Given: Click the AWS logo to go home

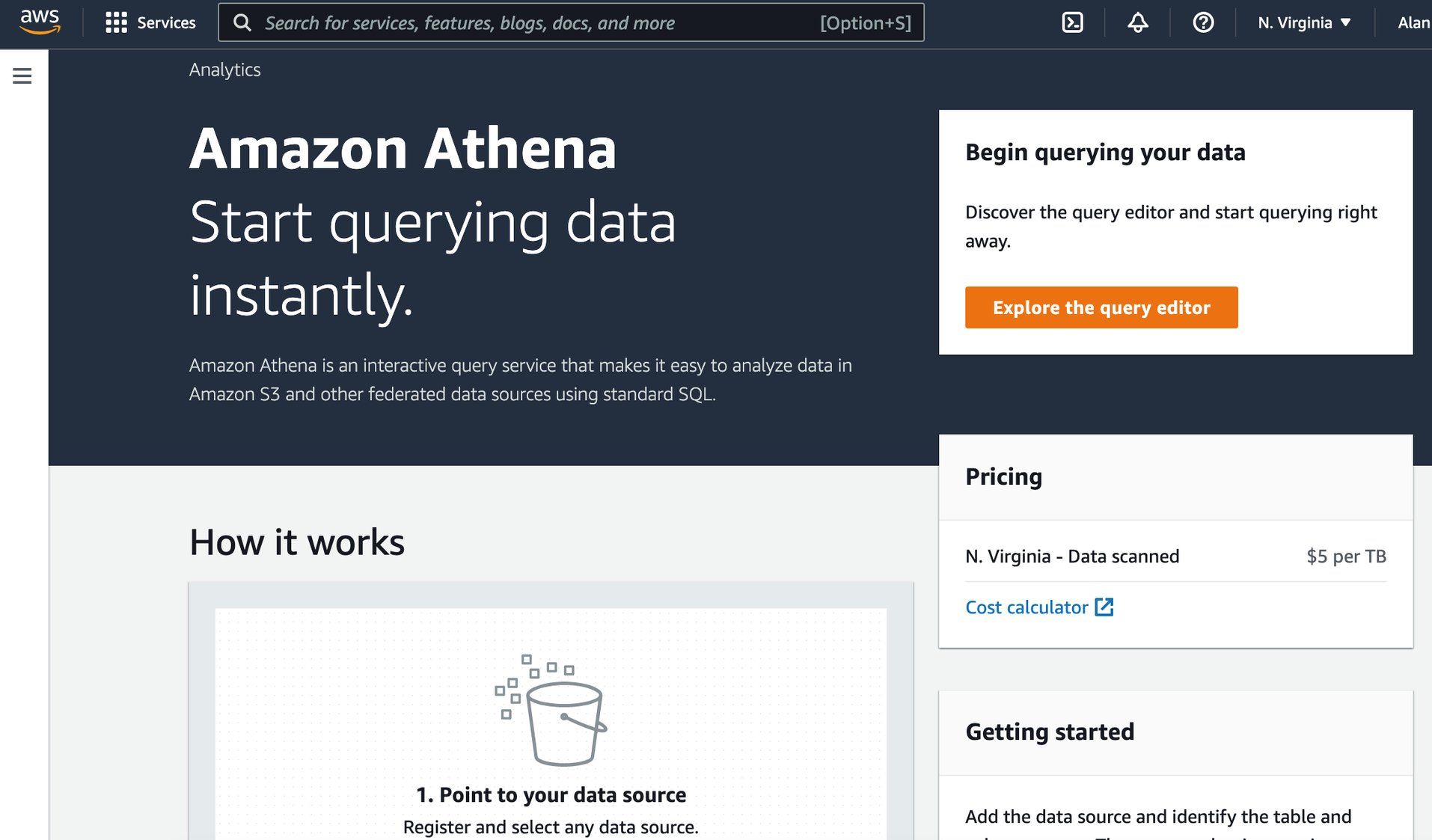Looking at the screenshot, I should (39, 22).
